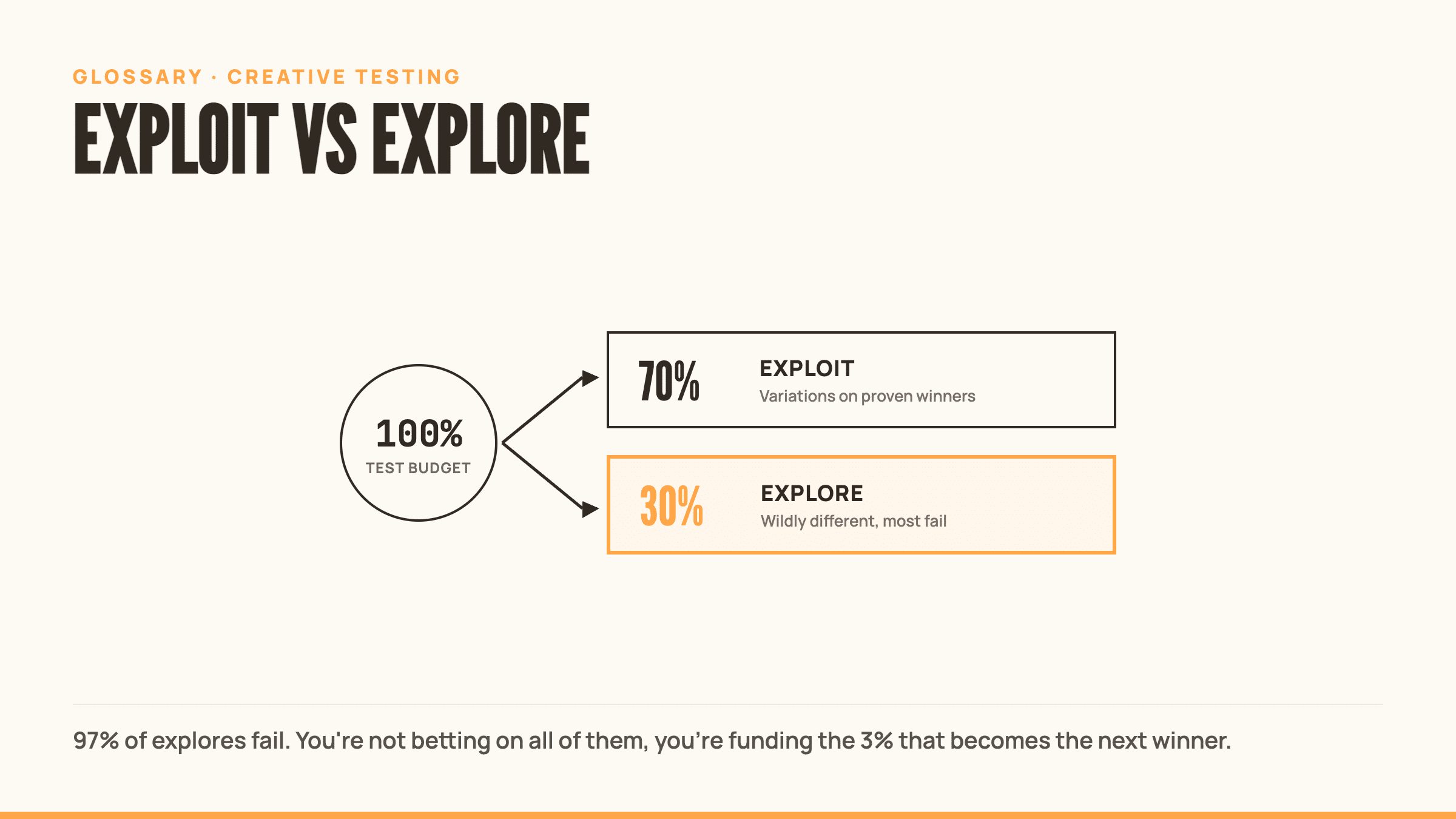Click the large 70% figure
The height and width of the screenshot is (819, 1456).
669,381
